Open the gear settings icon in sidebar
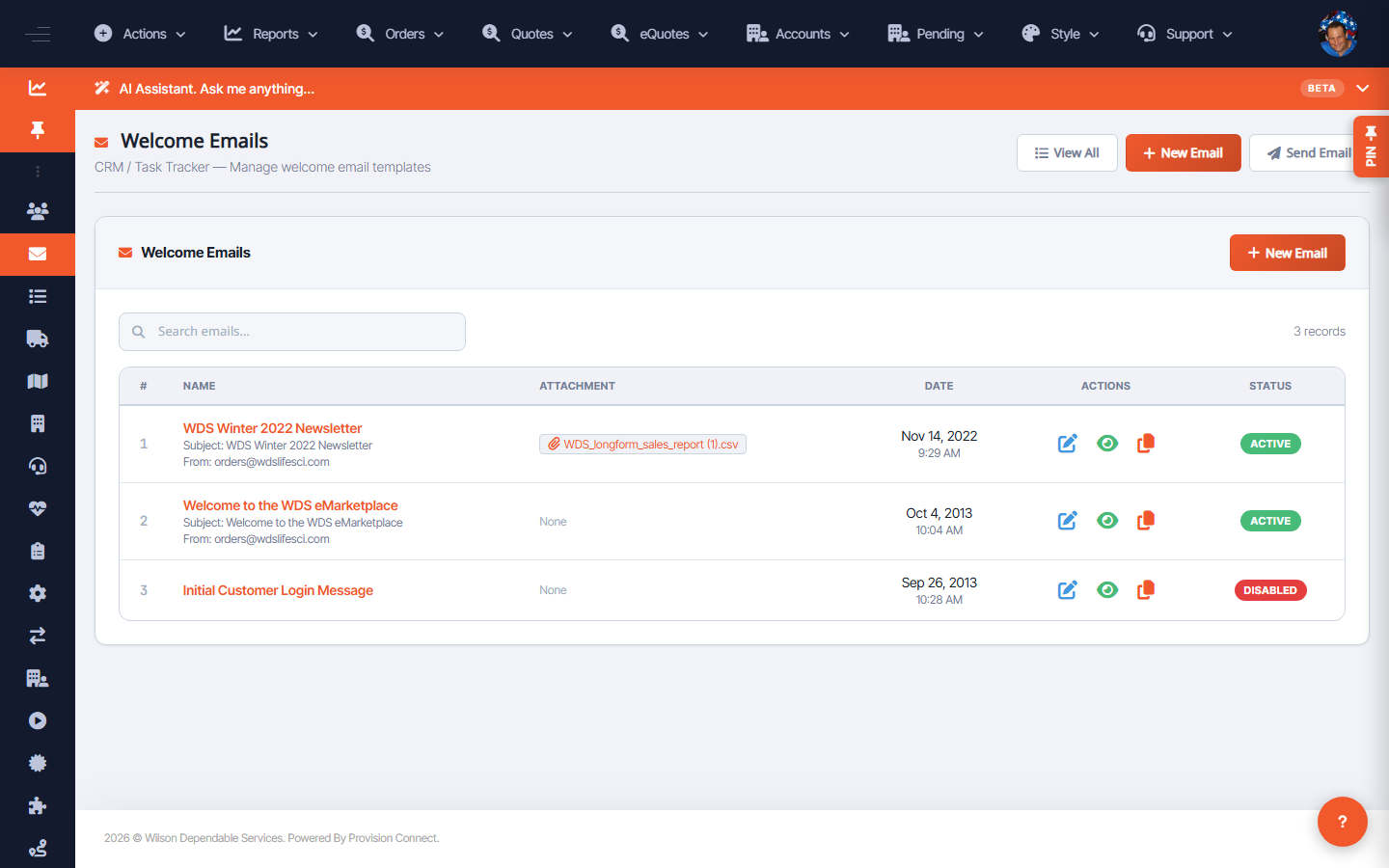Image resolution: width=1389 pixels, height=868 pixels. pos(38,593)
